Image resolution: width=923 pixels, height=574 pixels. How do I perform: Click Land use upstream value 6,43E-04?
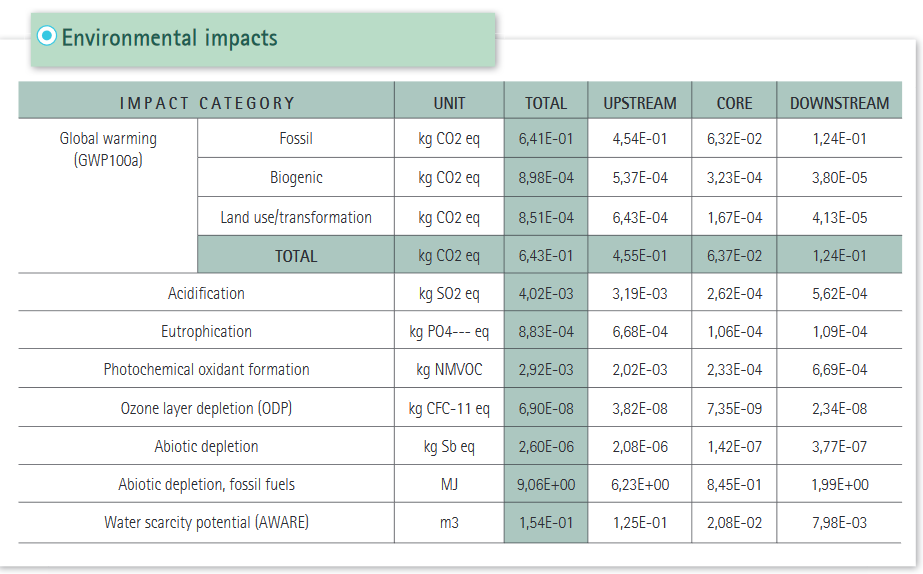pyautogui.click(x=640, y=217)
